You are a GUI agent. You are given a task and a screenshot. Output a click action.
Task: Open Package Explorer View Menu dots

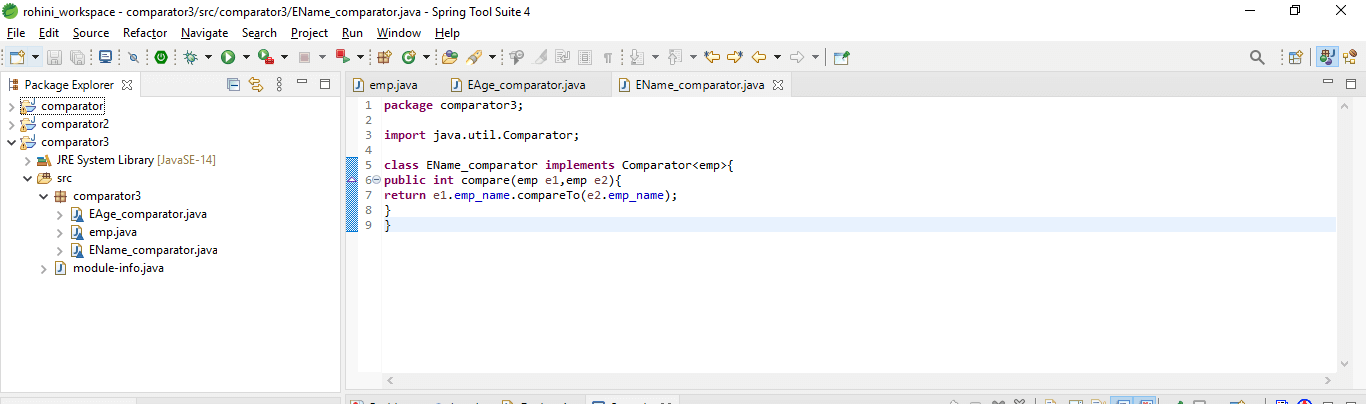coord(279,85)
